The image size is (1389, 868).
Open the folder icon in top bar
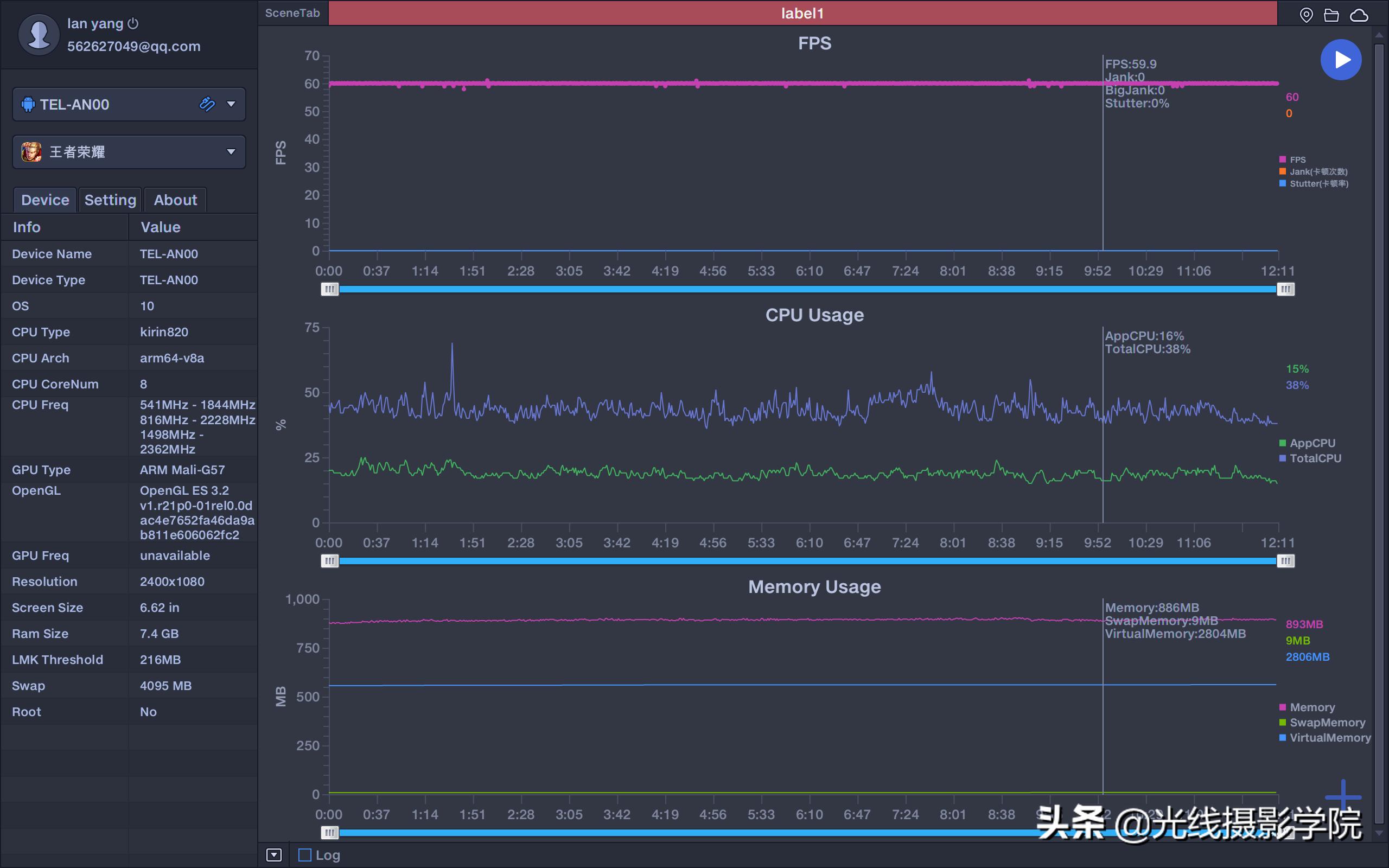tap(1331, 15)
